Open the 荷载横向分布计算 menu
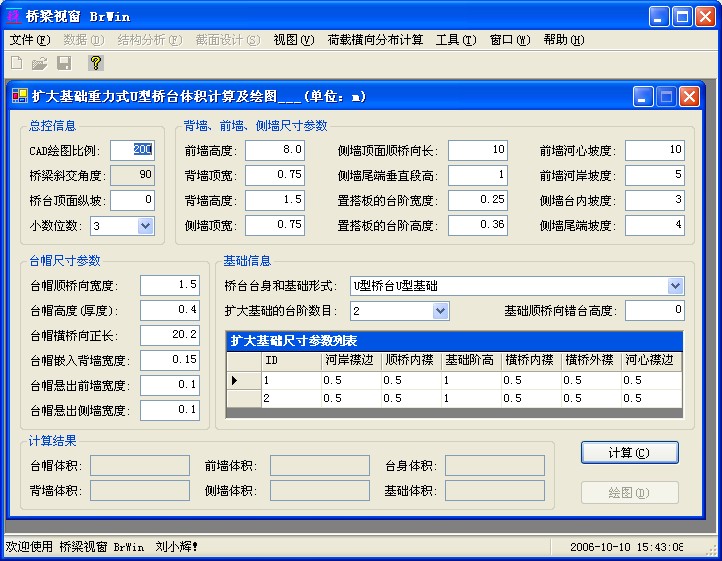Screen dimensions: 722x561 point(375,40)
